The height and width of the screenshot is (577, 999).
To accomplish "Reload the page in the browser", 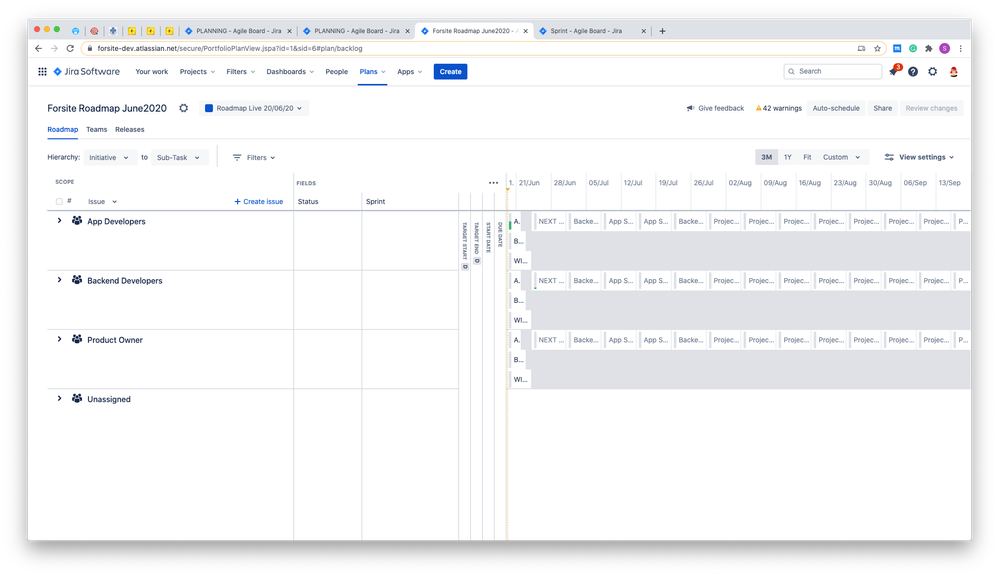I will pyautogui.click(x=70, y=48).
